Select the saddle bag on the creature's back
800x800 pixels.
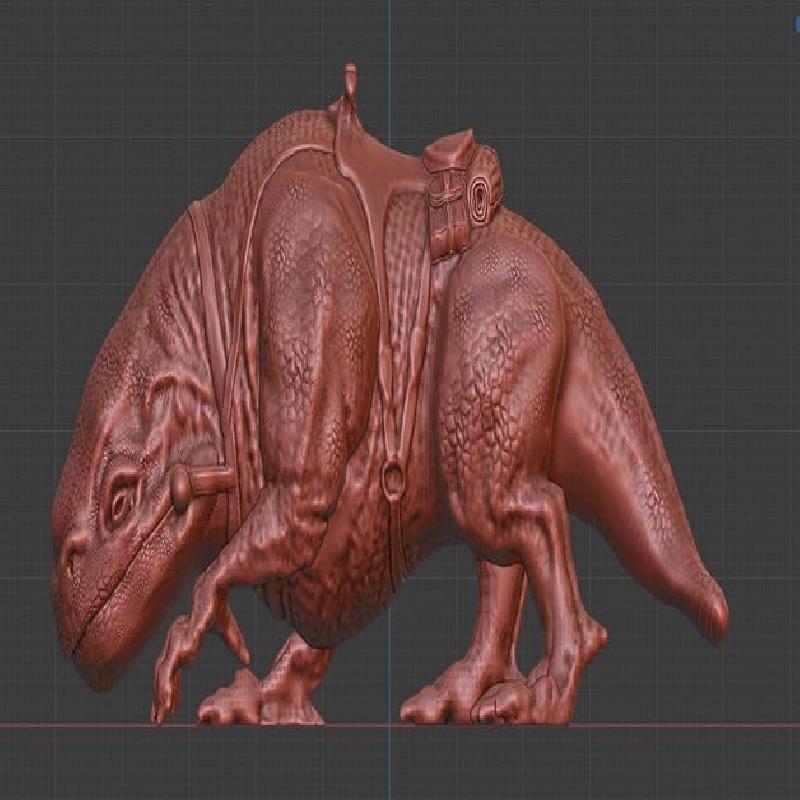462,188
